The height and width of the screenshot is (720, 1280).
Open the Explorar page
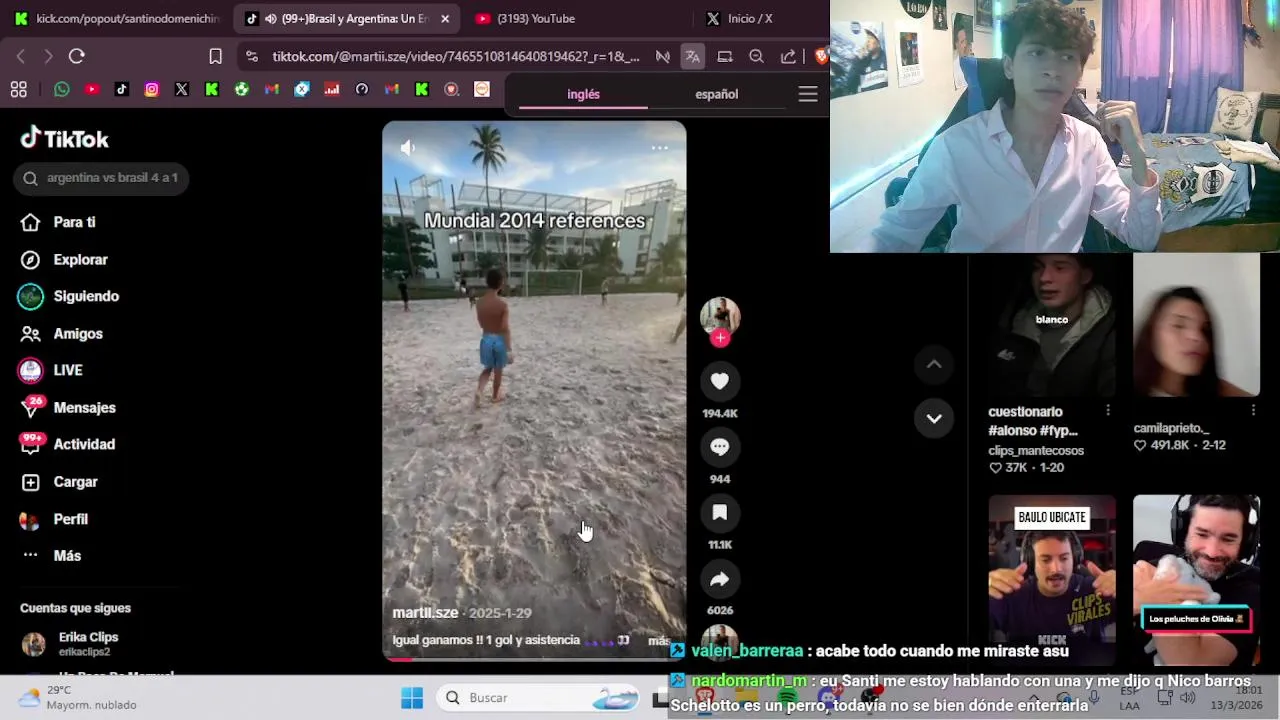65,259
